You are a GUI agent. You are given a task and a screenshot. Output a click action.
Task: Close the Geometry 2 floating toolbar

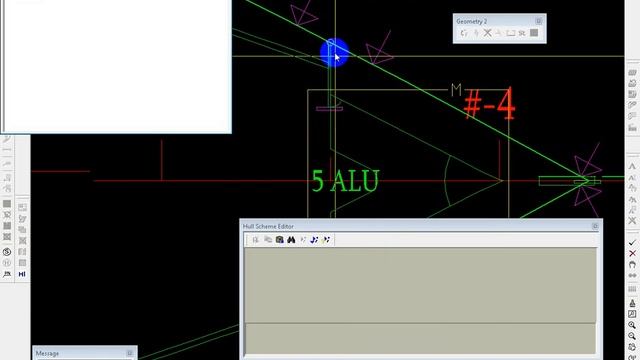[x=538, y=21]
